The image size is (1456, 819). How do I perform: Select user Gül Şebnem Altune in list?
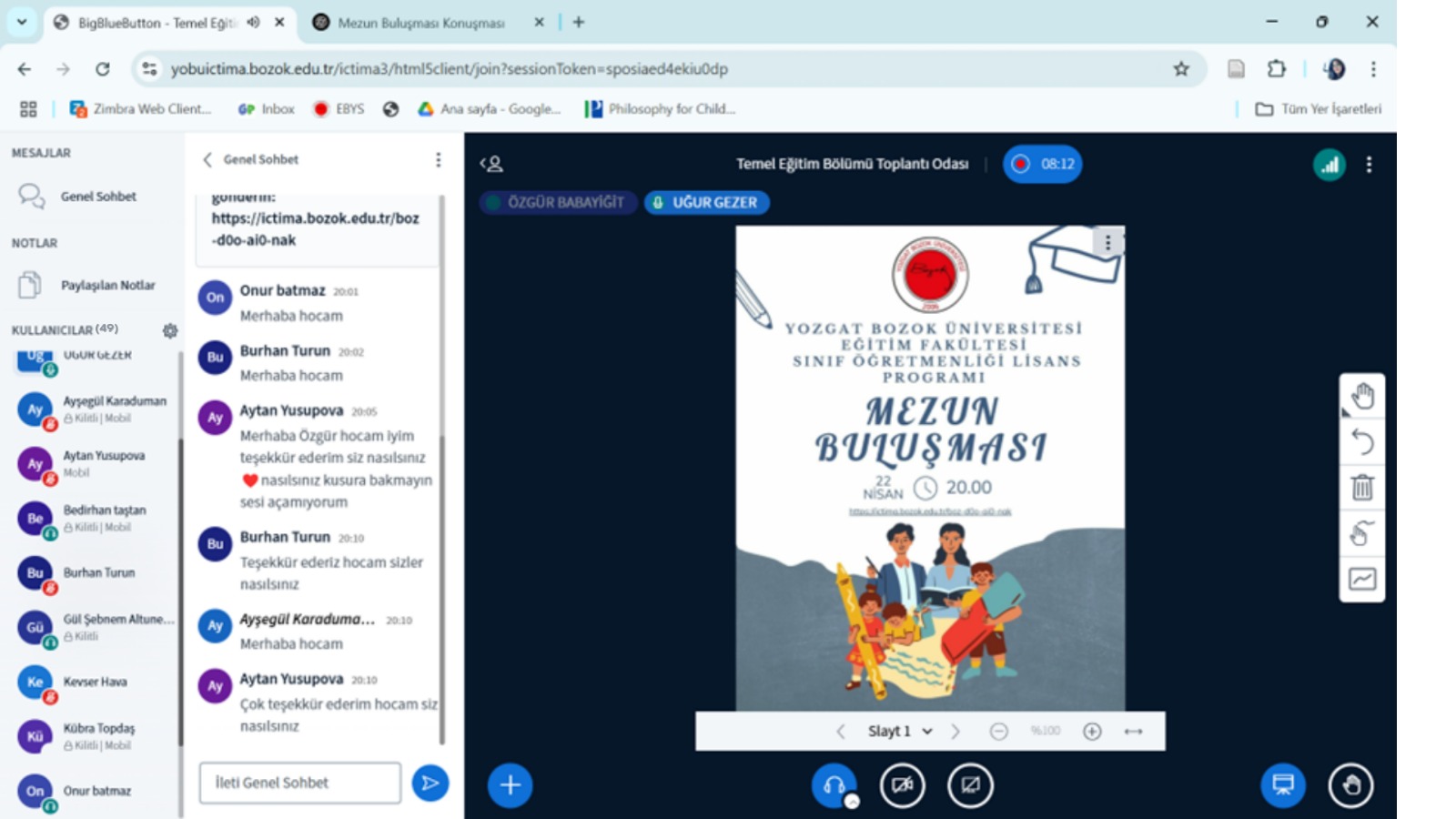tap(96, 628)
